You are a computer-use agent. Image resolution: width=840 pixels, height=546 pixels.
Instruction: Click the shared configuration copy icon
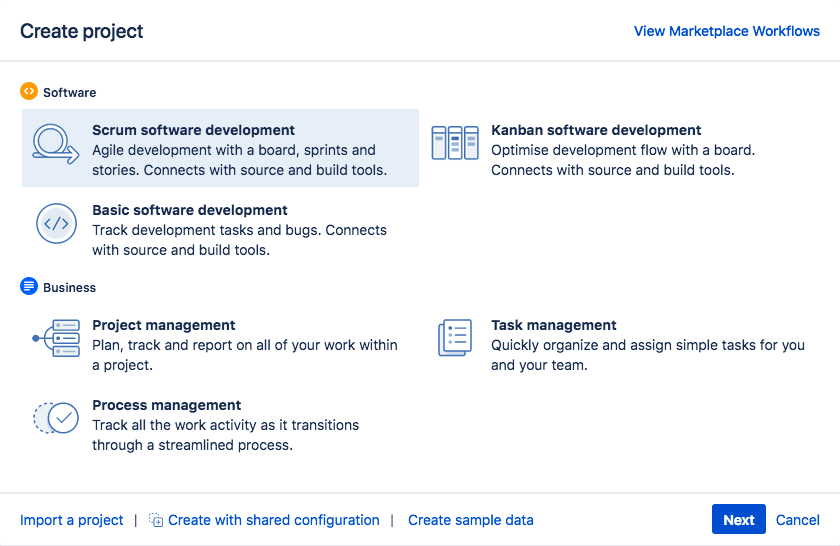click(x=156, y=520)
